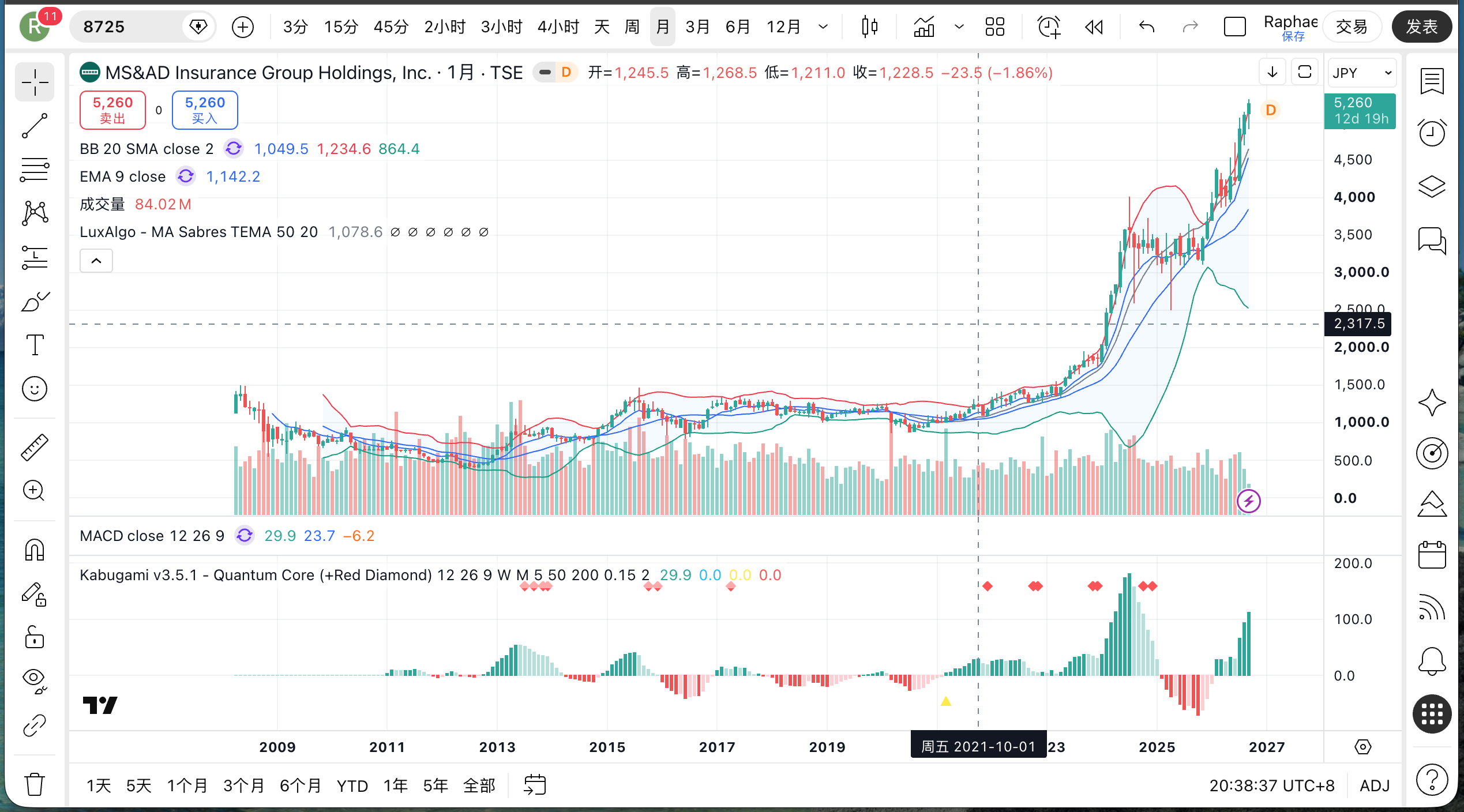Screen dimensions: 1464x812
Task: Open the chart type candlestick selector
Action: [x=869, y=27]
